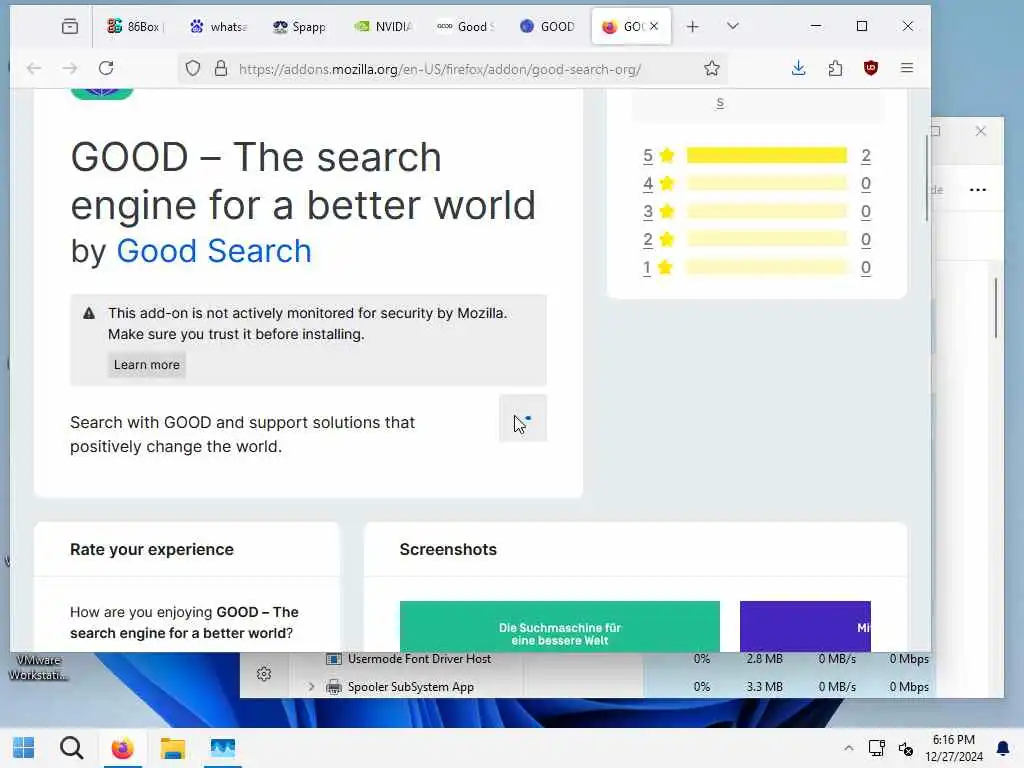Screen dimensions: 1024x768
Task: Click the 5-star review count 2
Action: [x=866, y=155]
